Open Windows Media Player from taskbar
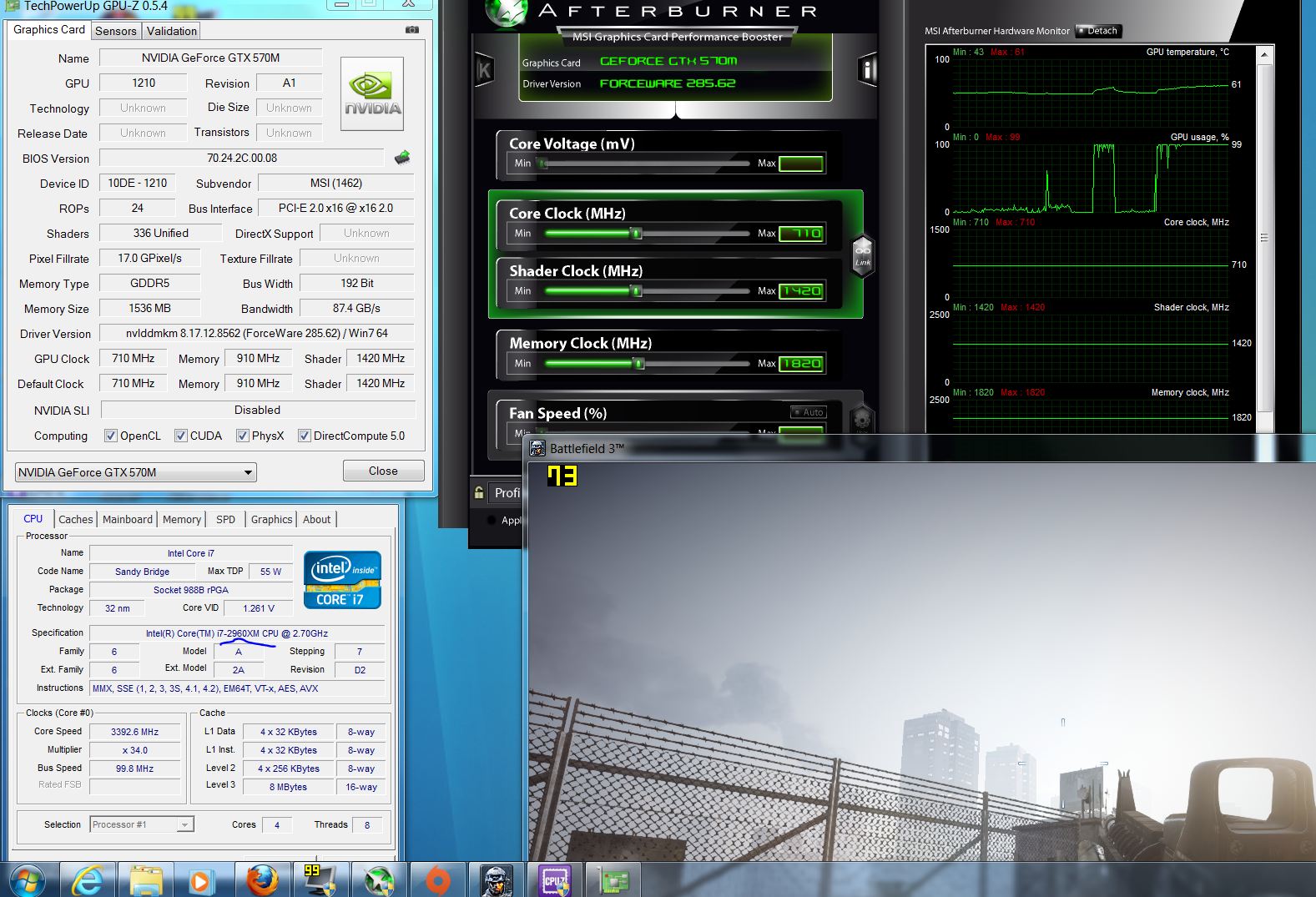The image size is (1316, 897). [200, 880]
